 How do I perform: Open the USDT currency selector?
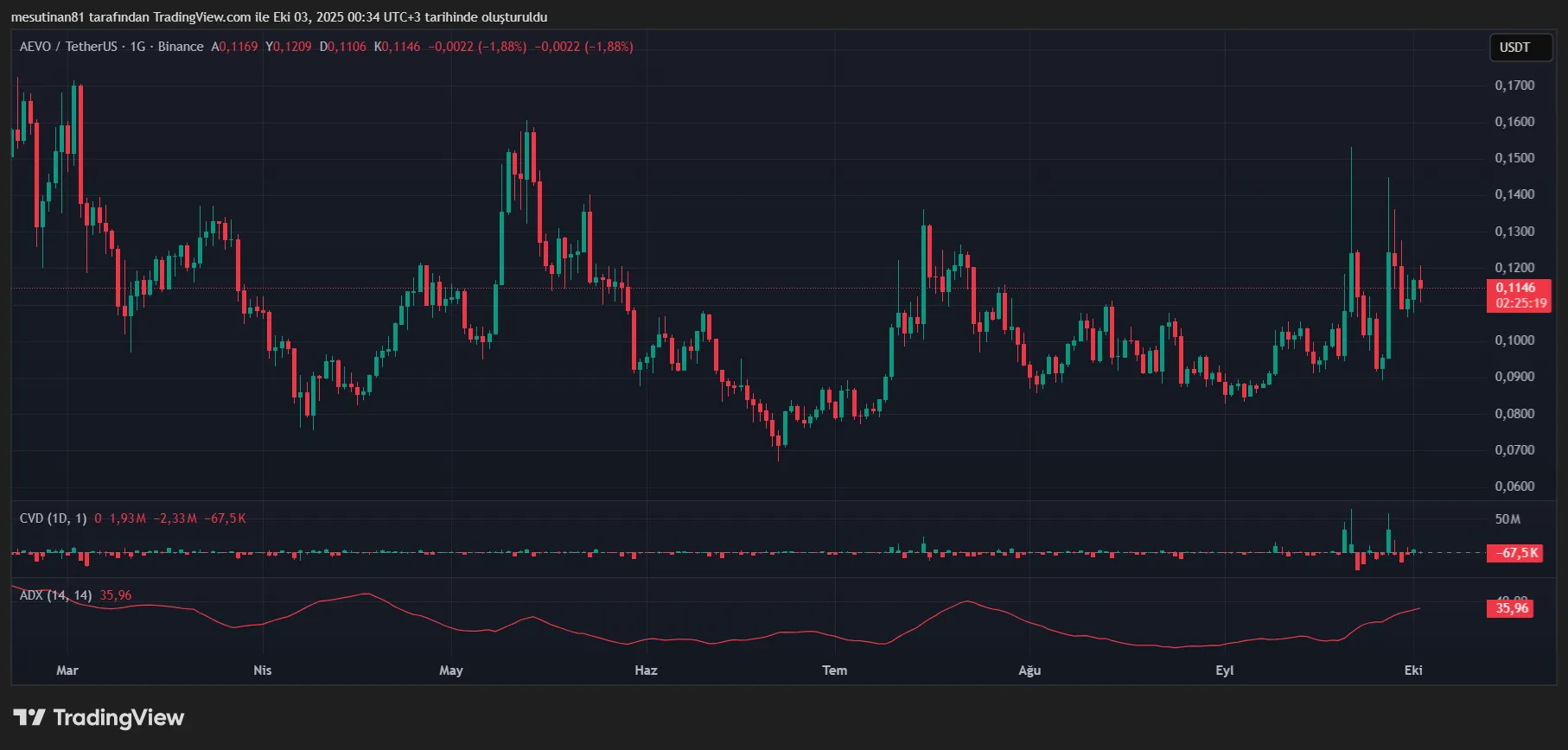coord(1520,48)
